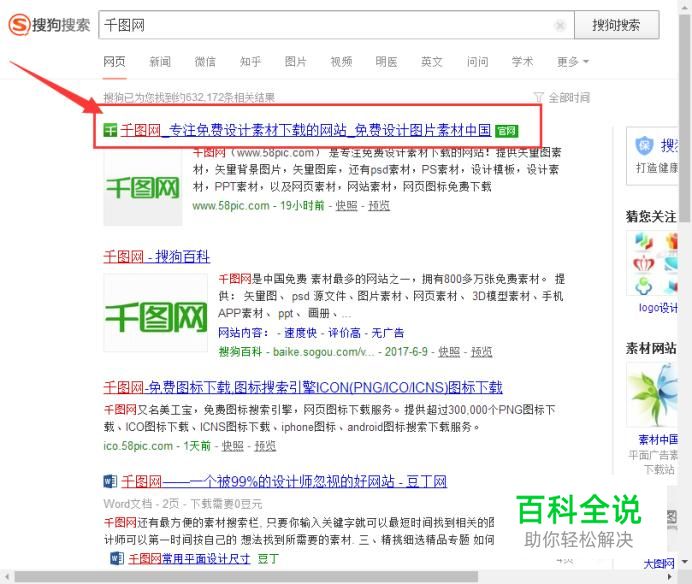Clear the search box with the X icon
Image resolution: width=692 pixels, height=584 pixels.
click(560, 25)
